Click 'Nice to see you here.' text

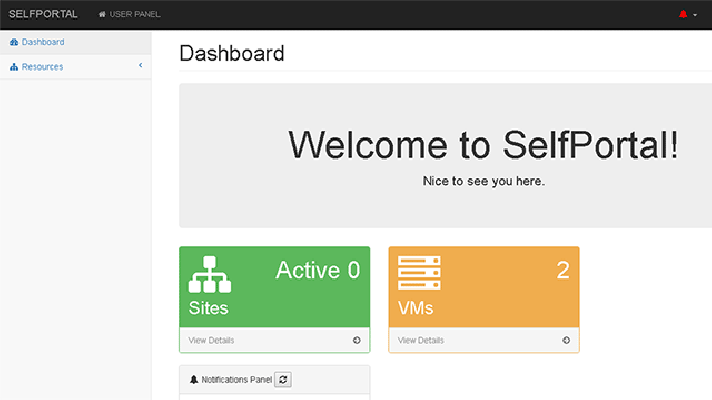tap(484, 181)
